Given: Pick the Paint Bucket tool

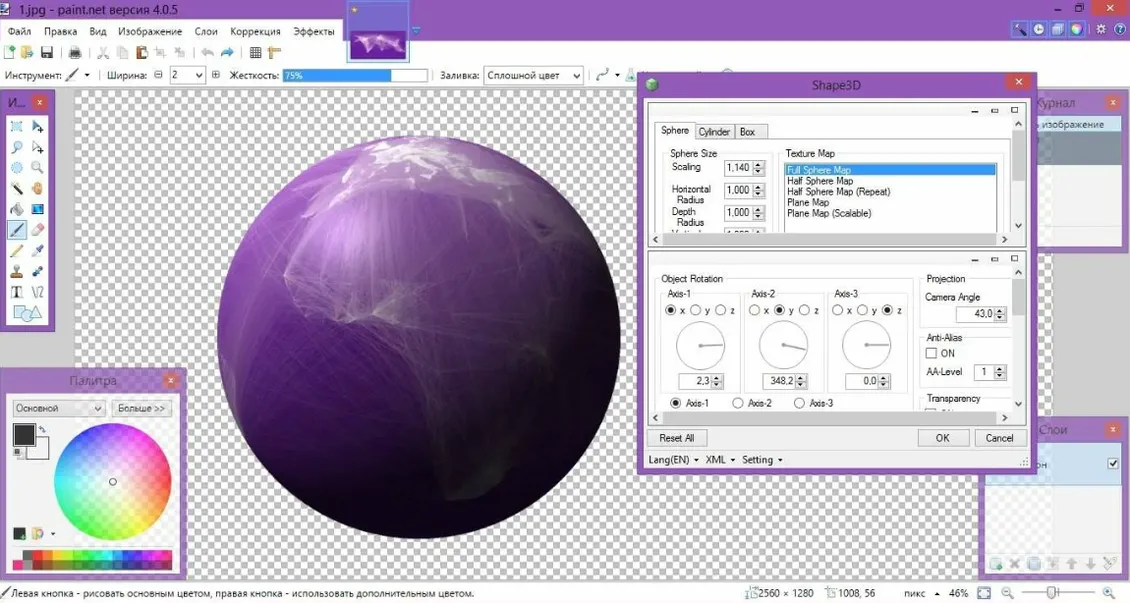Looking at the screenshot, I should pos(17,209).
